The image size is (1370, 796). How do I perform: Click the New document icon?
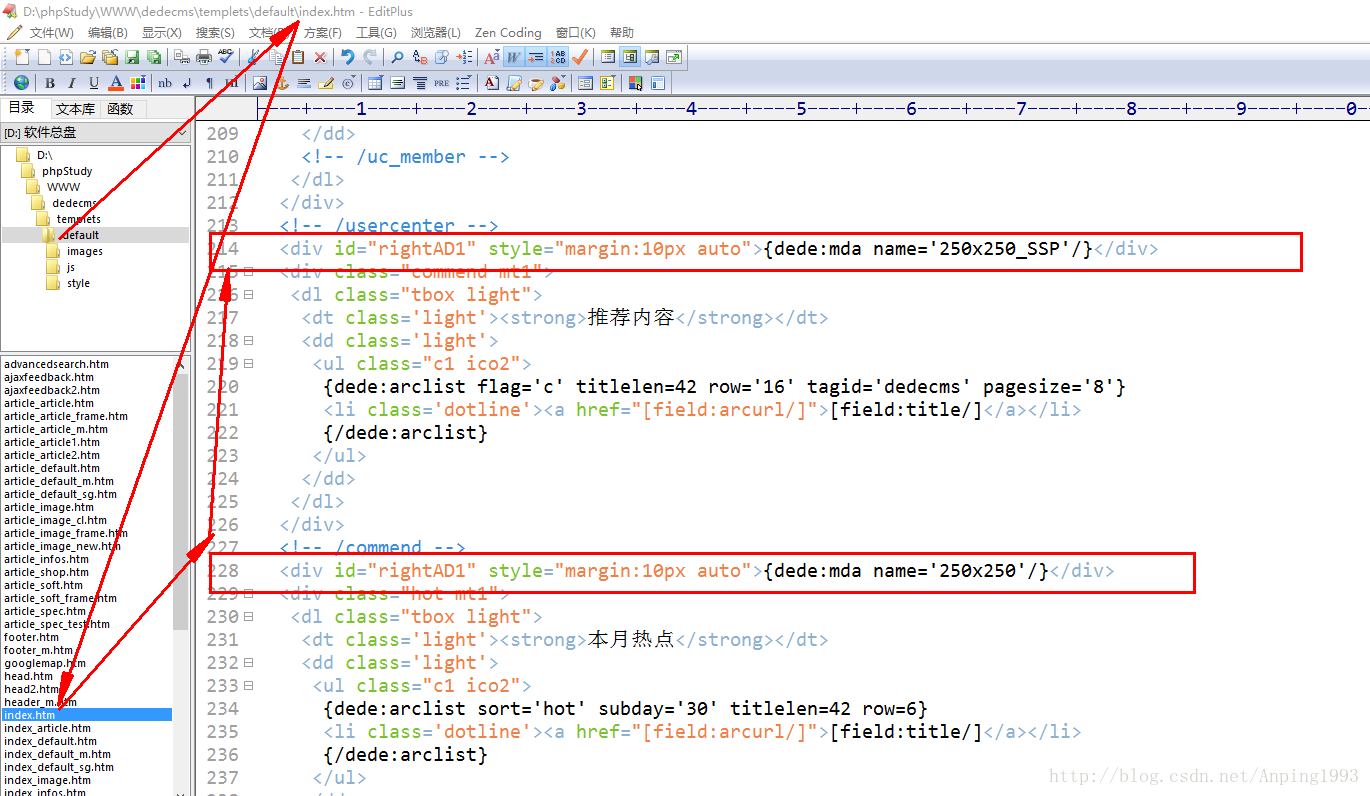[20, 57]
